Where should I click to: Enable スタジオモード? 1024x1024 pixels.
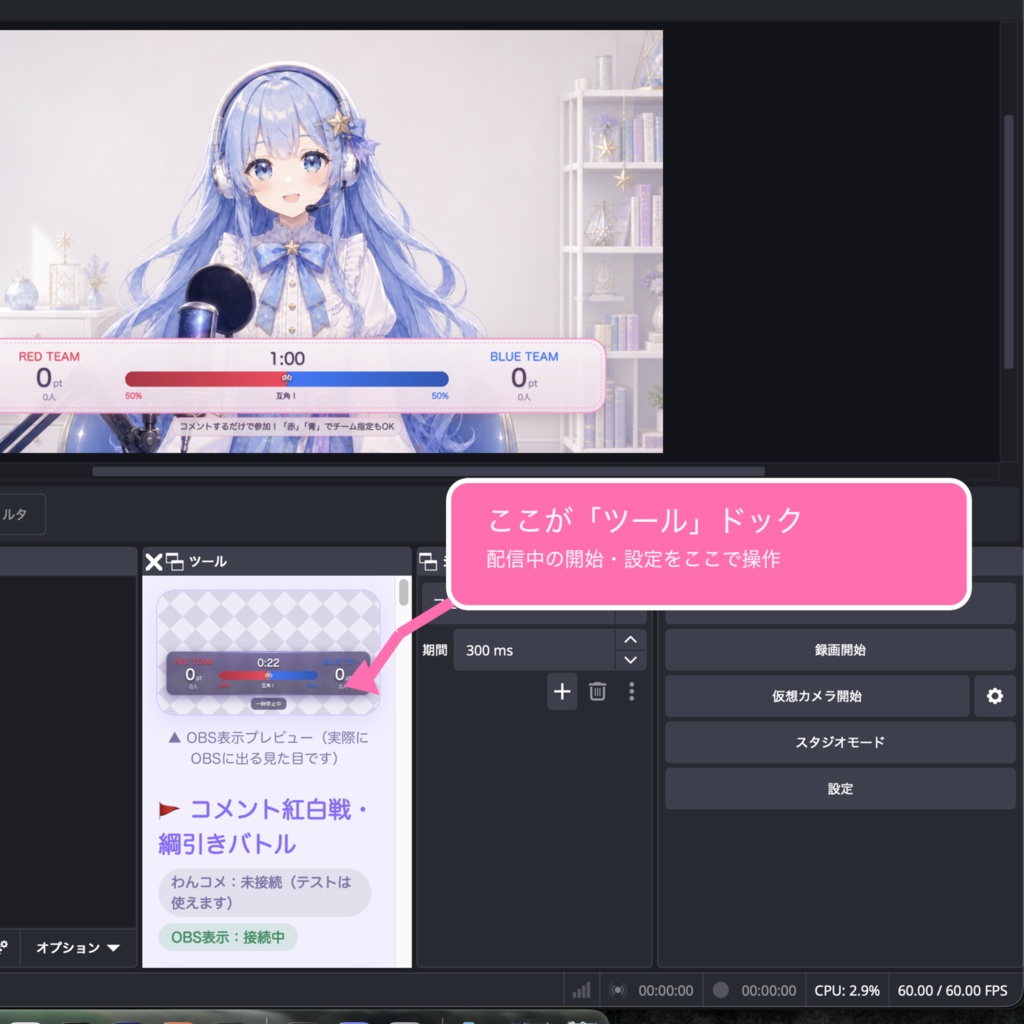pos(840,742)
